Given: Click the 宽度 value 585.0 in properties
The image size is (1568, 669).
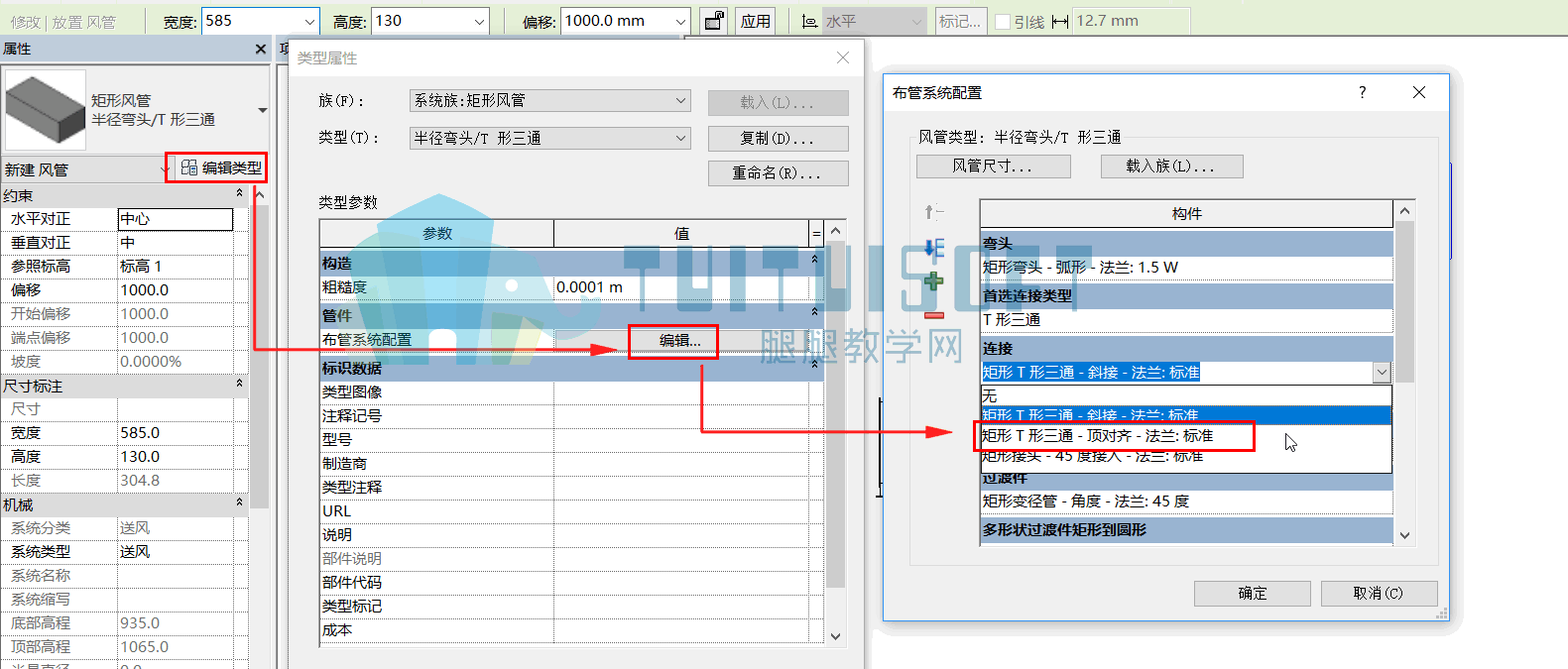Looking at the screenshot, I should point(176,433).
